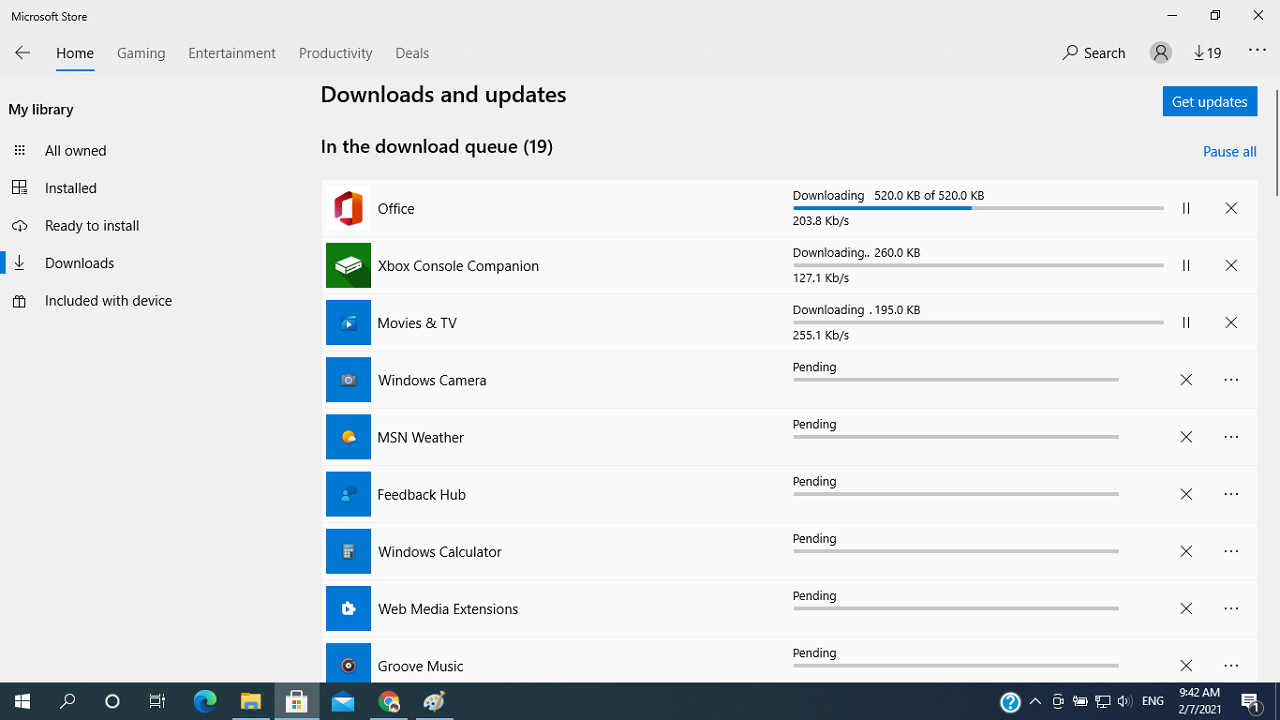Cancel the pending Web Media Extensions update
1280x720 pixels.
click(1186, 608)
